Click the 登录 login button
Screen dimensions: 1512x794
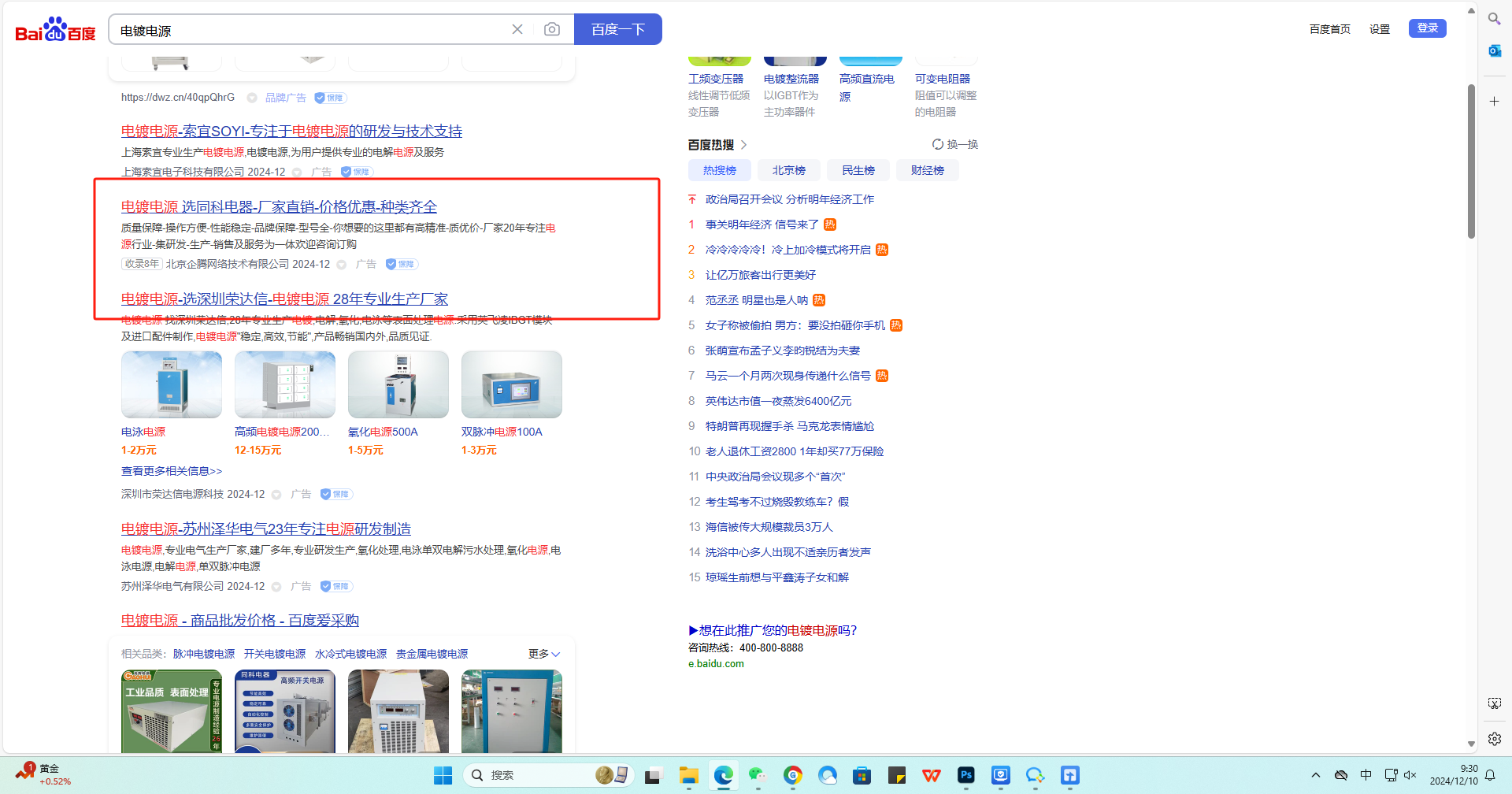[x=1428, y=28]
